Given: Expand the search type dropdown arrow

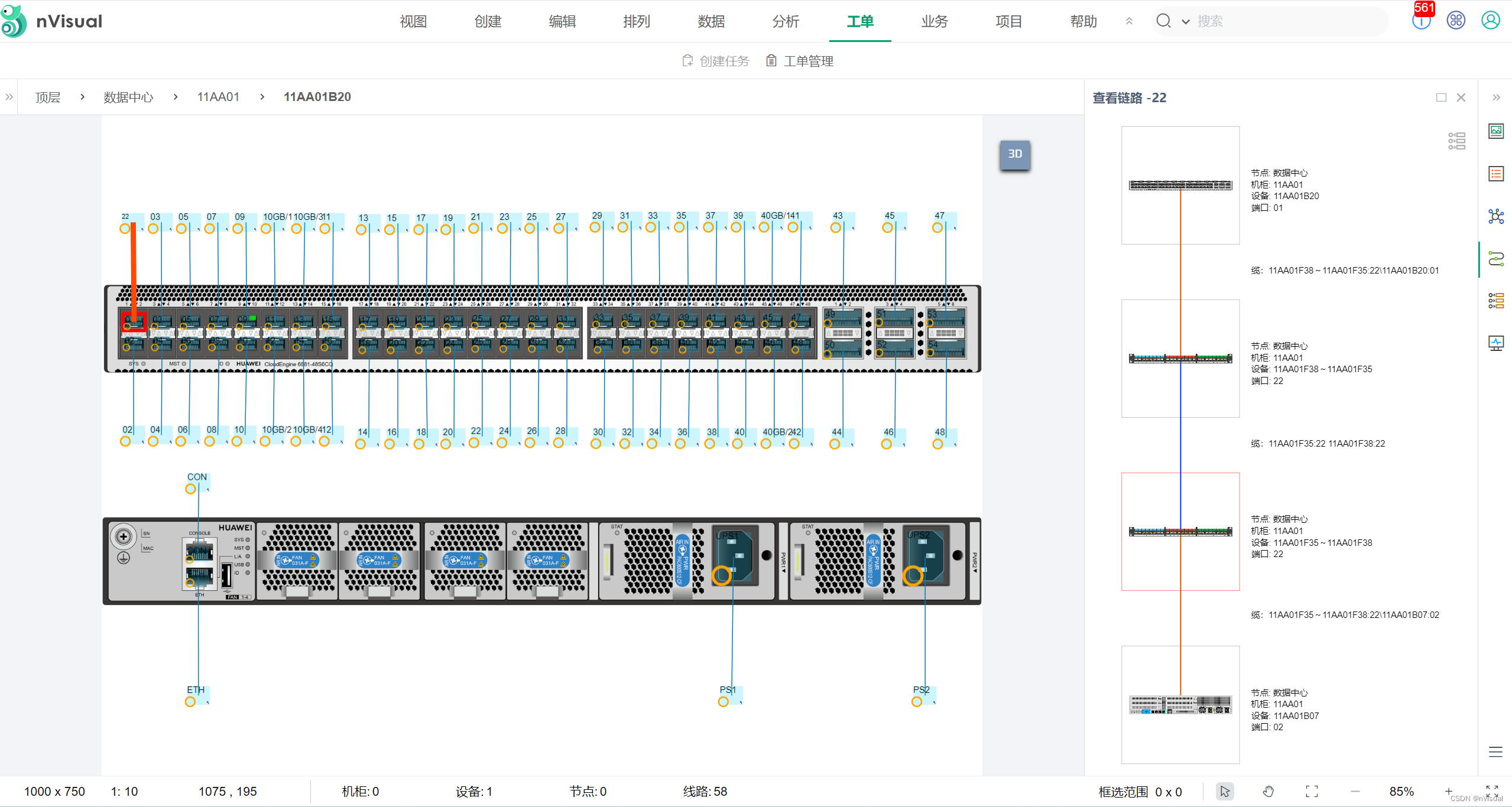Looking at the screenshot, I should coord(1185,22).
